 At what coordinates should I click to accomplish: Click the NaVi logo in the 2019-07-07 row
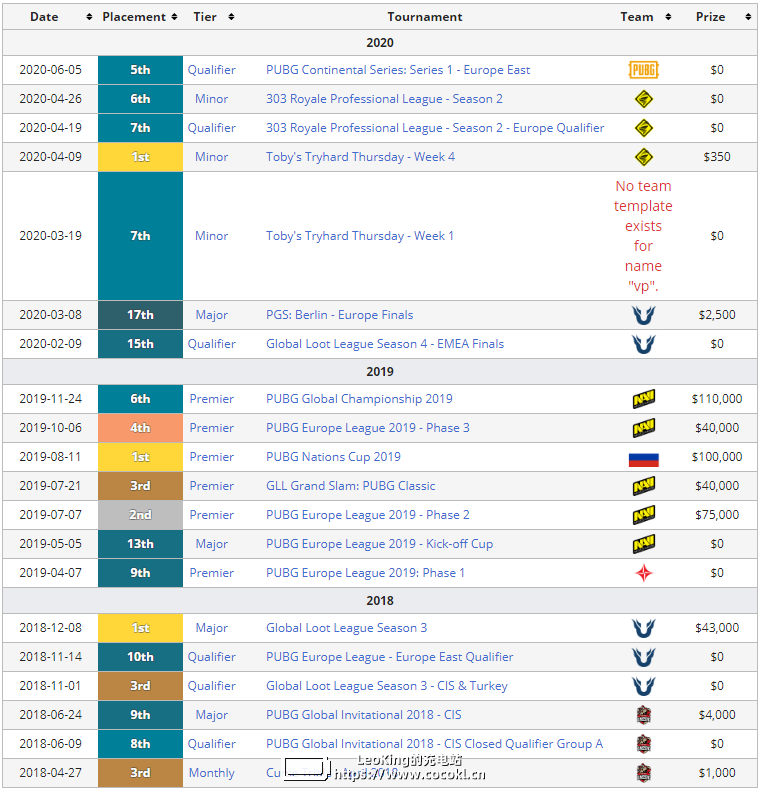pos(643,515)
